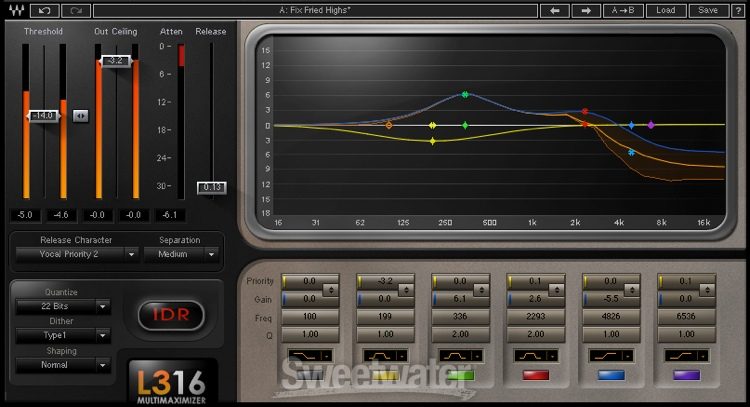Select the green node on the zero line
This screenshot has height=407, width=750.
[x=465, y=125]
